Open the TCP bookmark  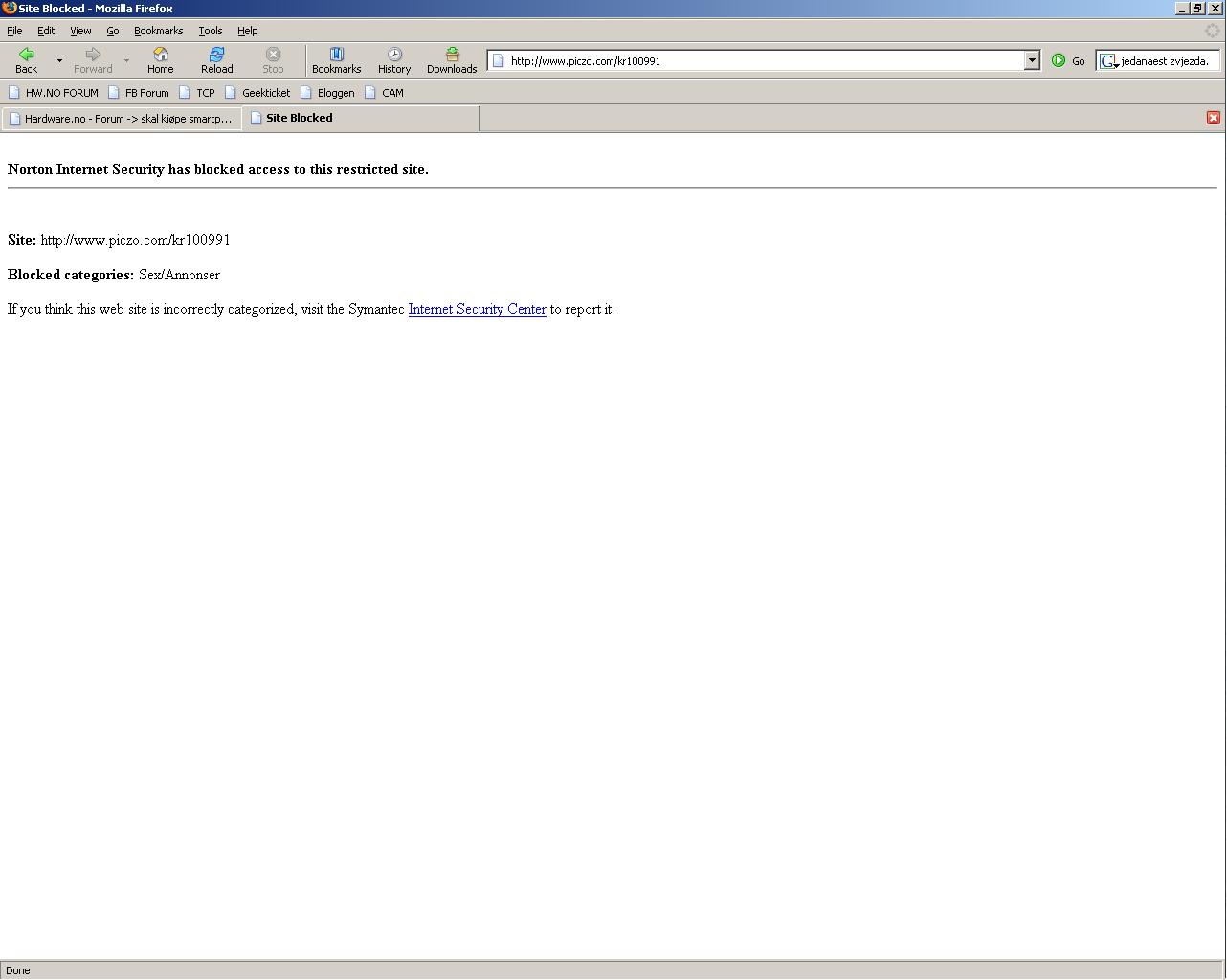pyautogui.click(x=196, y=93)
